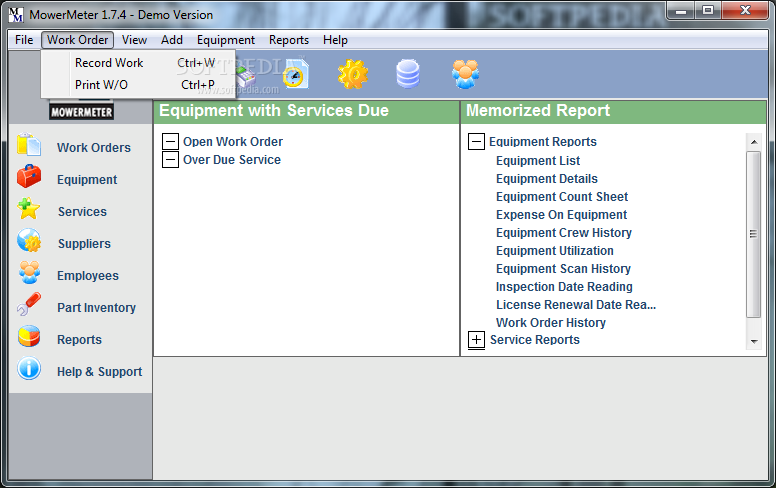Screen dimensions: 776x488
Task: Click the wrench Part Inventory icon
Action: (x=29, y=304)
